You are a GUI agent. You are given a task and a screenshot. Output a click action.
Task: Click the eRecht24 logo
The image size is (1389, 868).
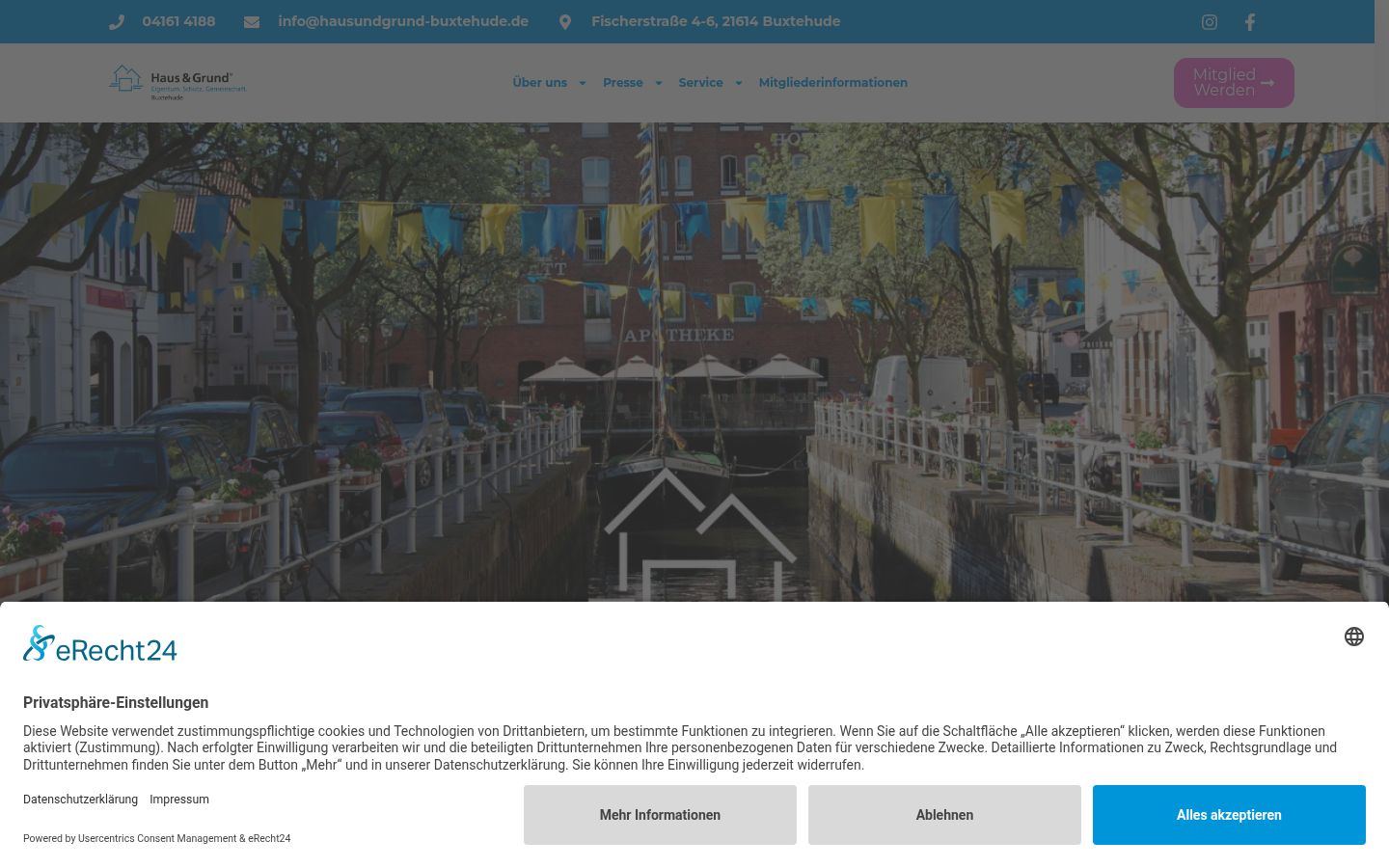(100, 644)
